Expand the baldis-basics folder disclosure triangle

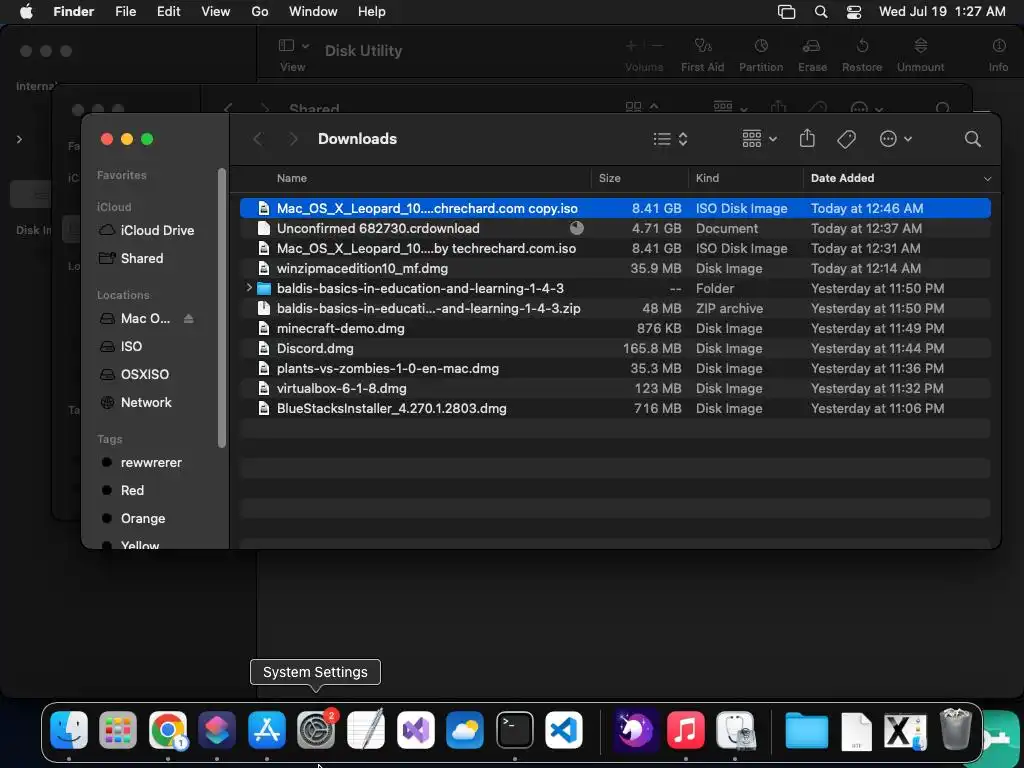pos(249,287)
